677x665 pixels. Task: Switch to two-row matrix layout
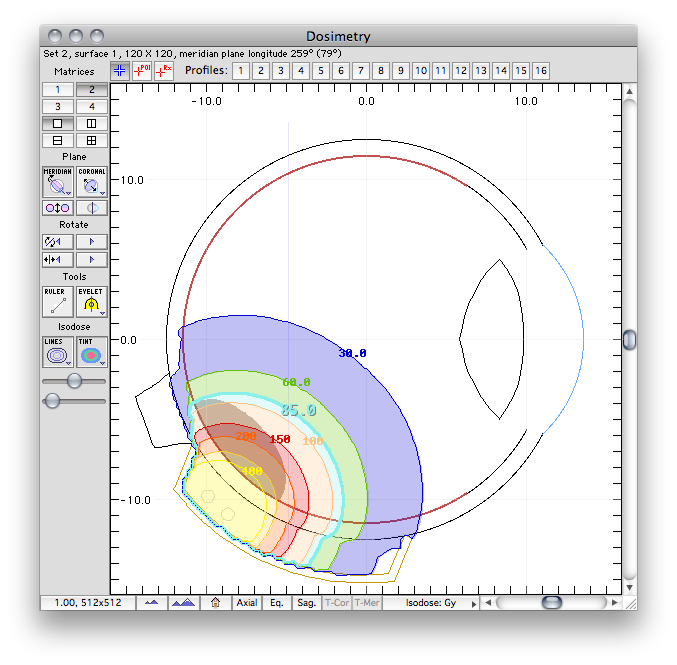click(x=57, y=140)
